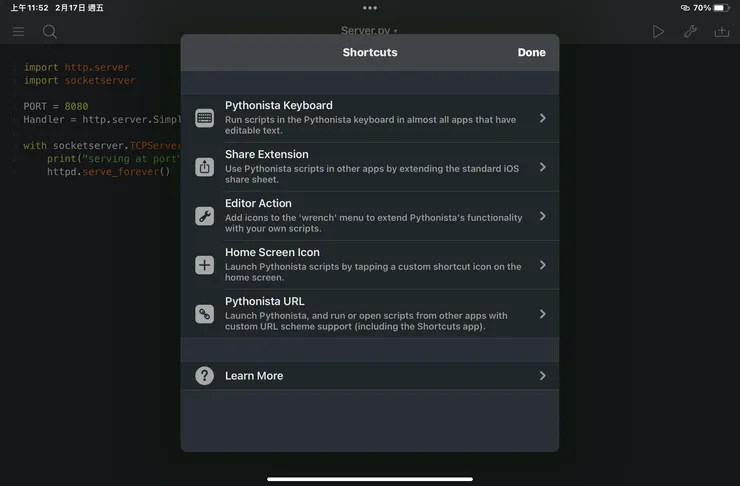Screen dimensions: 740x486
Task: Open the Learn More question mark icon
Action: pos(204,376)
